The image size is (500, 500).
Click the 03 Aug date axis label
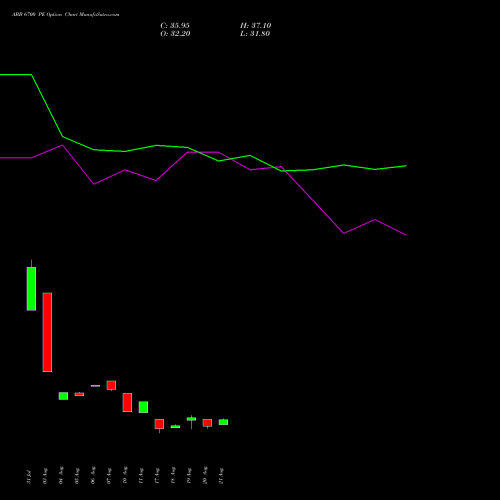pyautogui.click(x=45, y=476)
